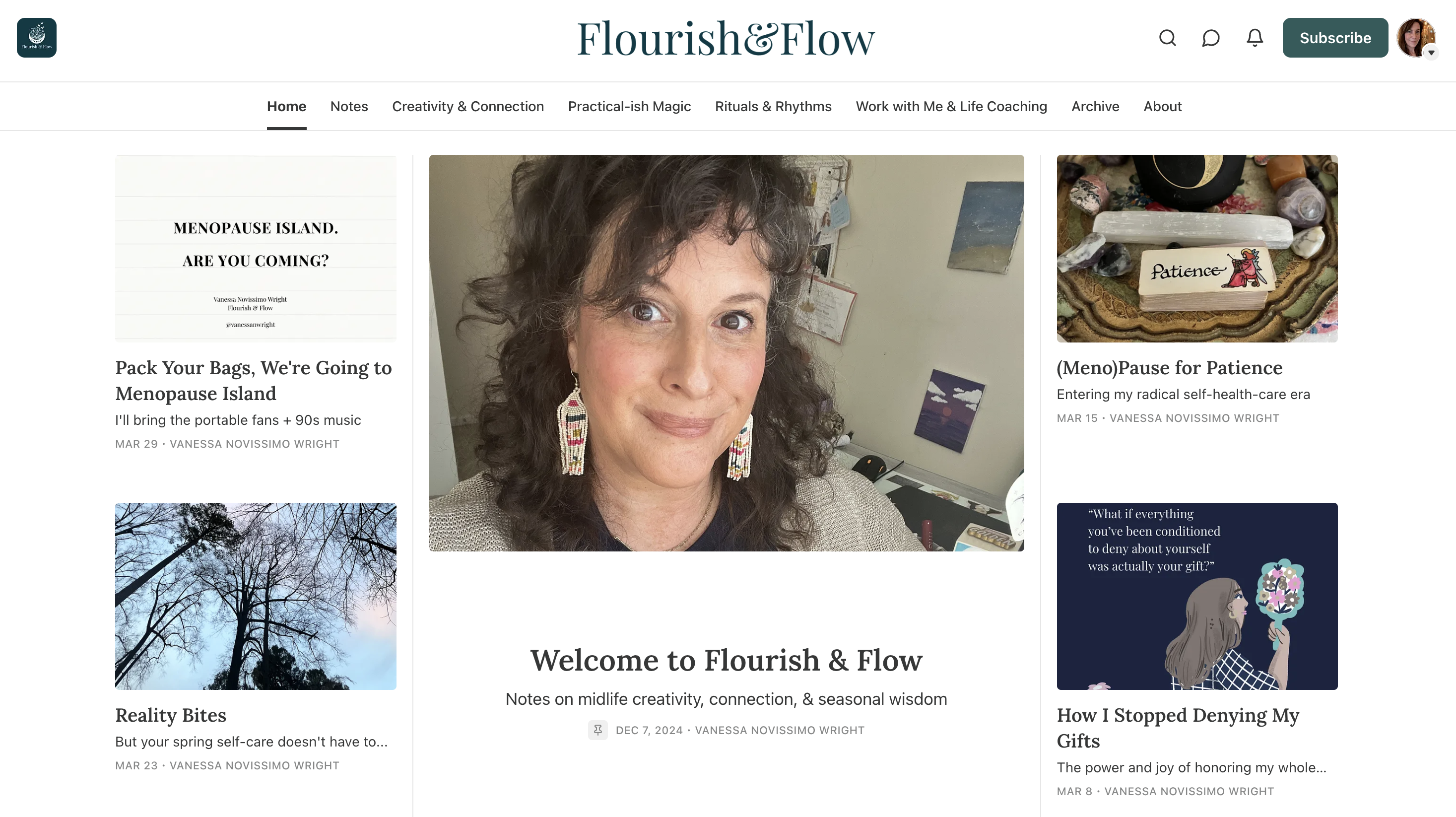Image resolution: width=1456 pixels, height=817 pixels.
Task: Open the Patience card crystals thumbnail
Action: pos(1196,248)
